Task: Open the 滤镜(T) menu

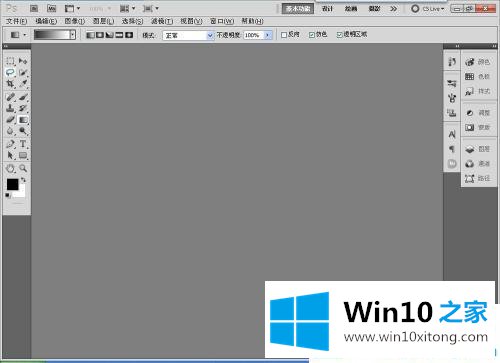Action: [x=162, y=21]
